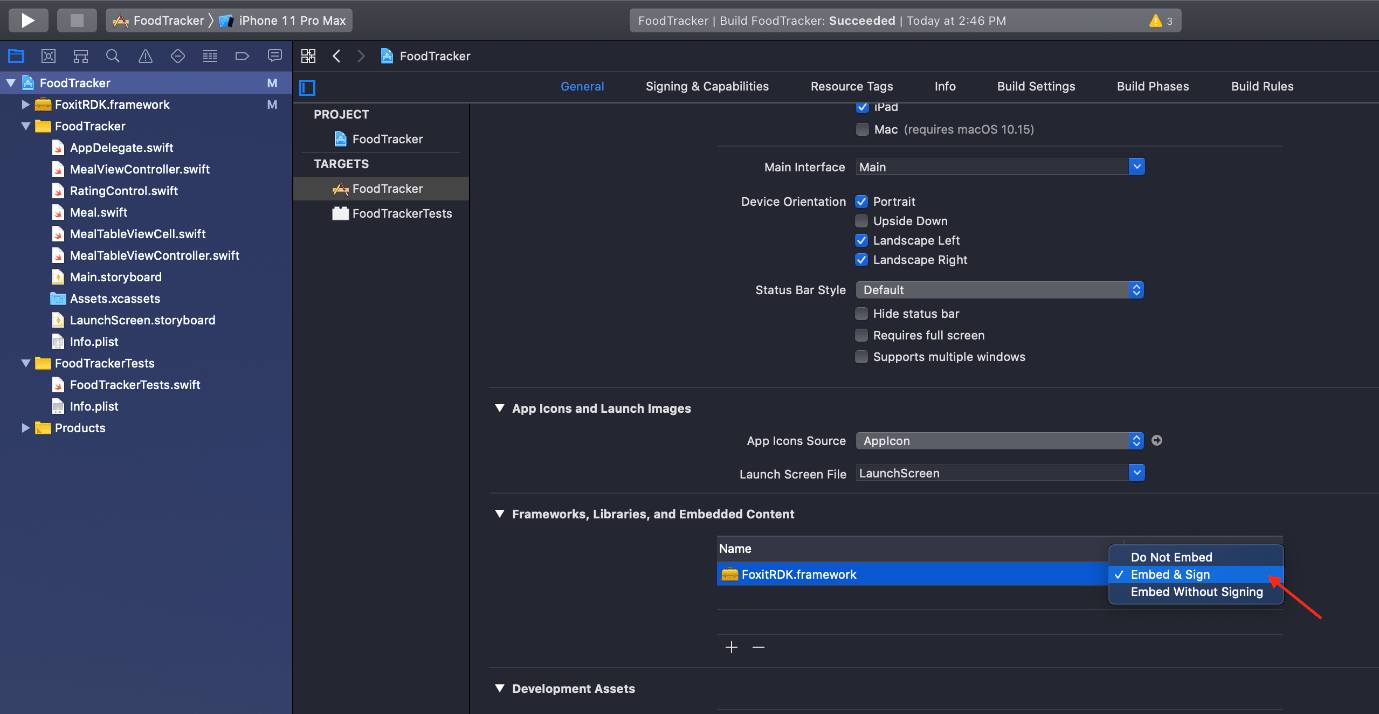Switch to the Signing & Capabilities tab
Image resolution: width=1379 pixels, height=714 pixels.
point(707,87)
